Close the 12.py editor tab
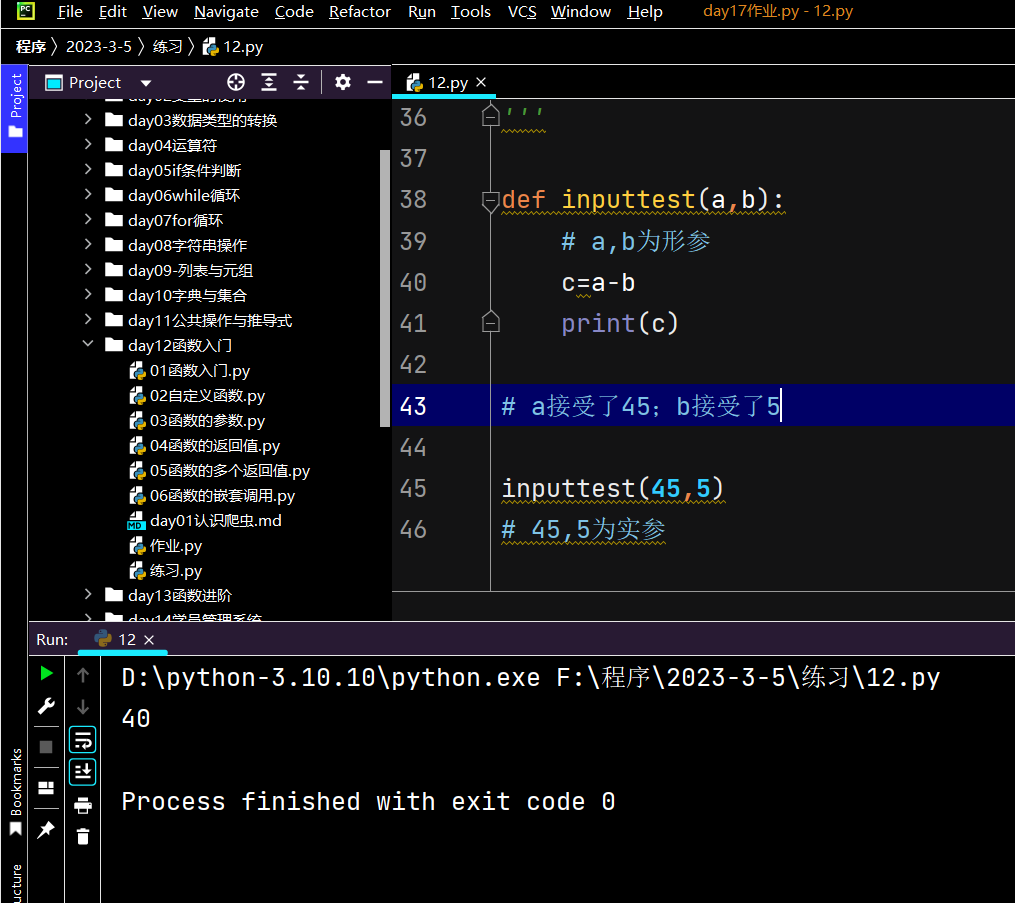 tap(481, 82)
